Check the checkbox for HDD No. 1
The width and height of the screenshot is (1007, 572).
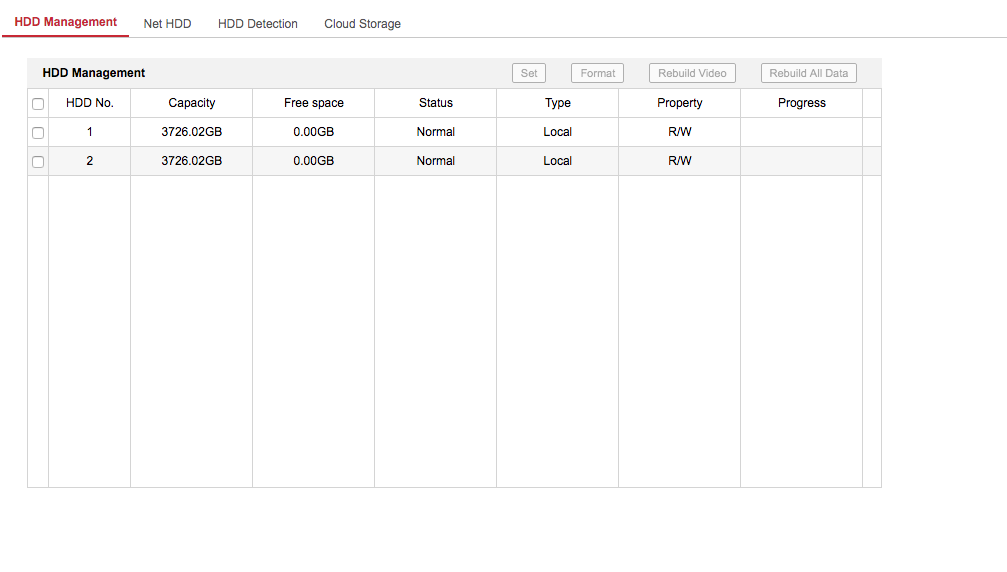tap(38, 133)
